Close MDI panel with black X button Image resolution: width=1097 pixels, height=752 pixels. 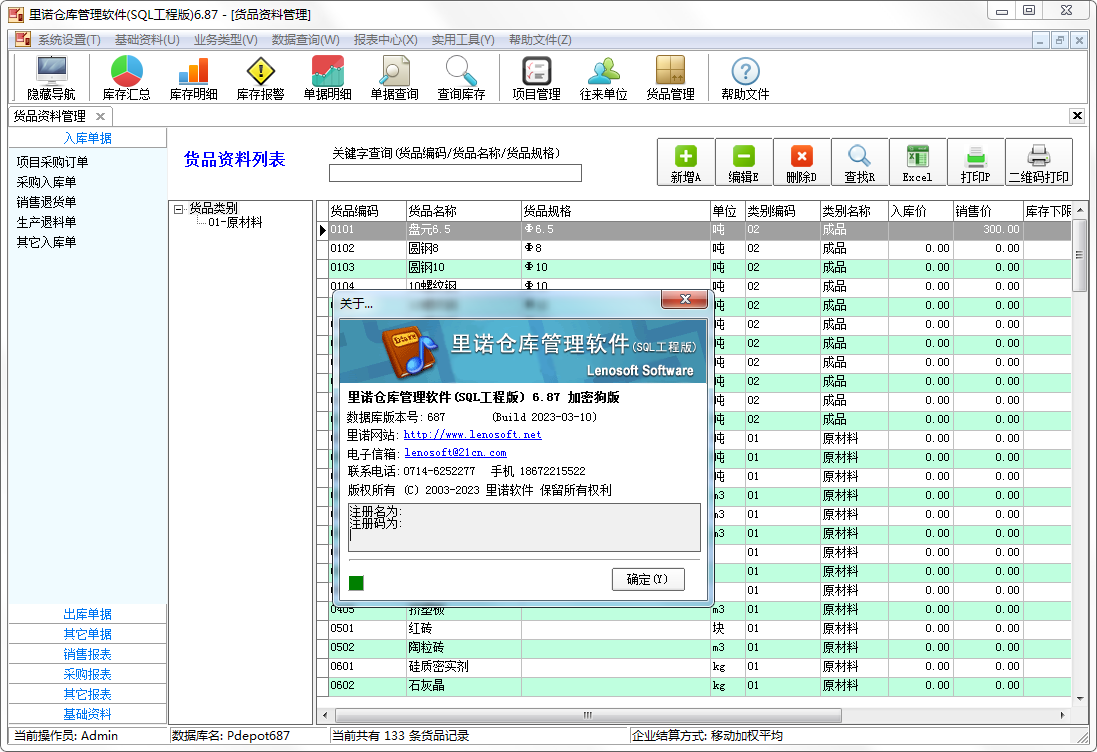click(1077, 115)
